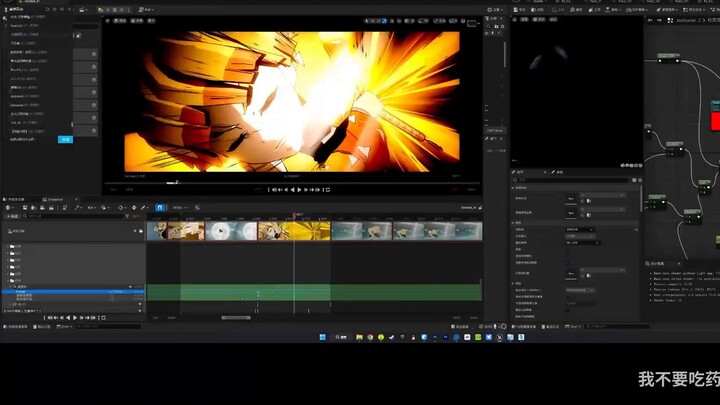This screenshot has height=405, width=720.
Task: Open the Settings menu above the viewport
Action: click(495, 10)
